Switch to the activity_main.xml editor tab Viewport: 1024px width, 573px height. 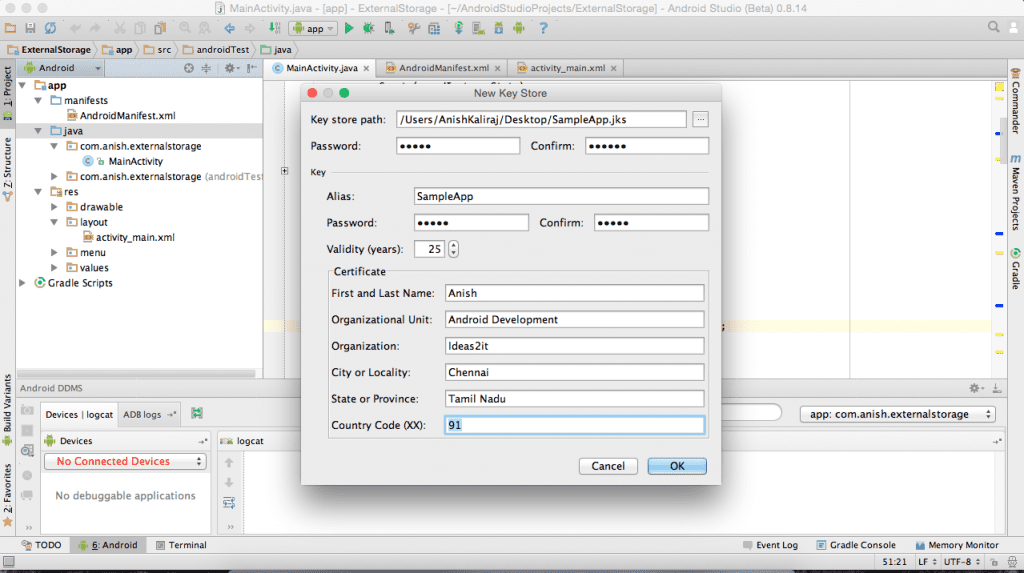click(567, 68)
